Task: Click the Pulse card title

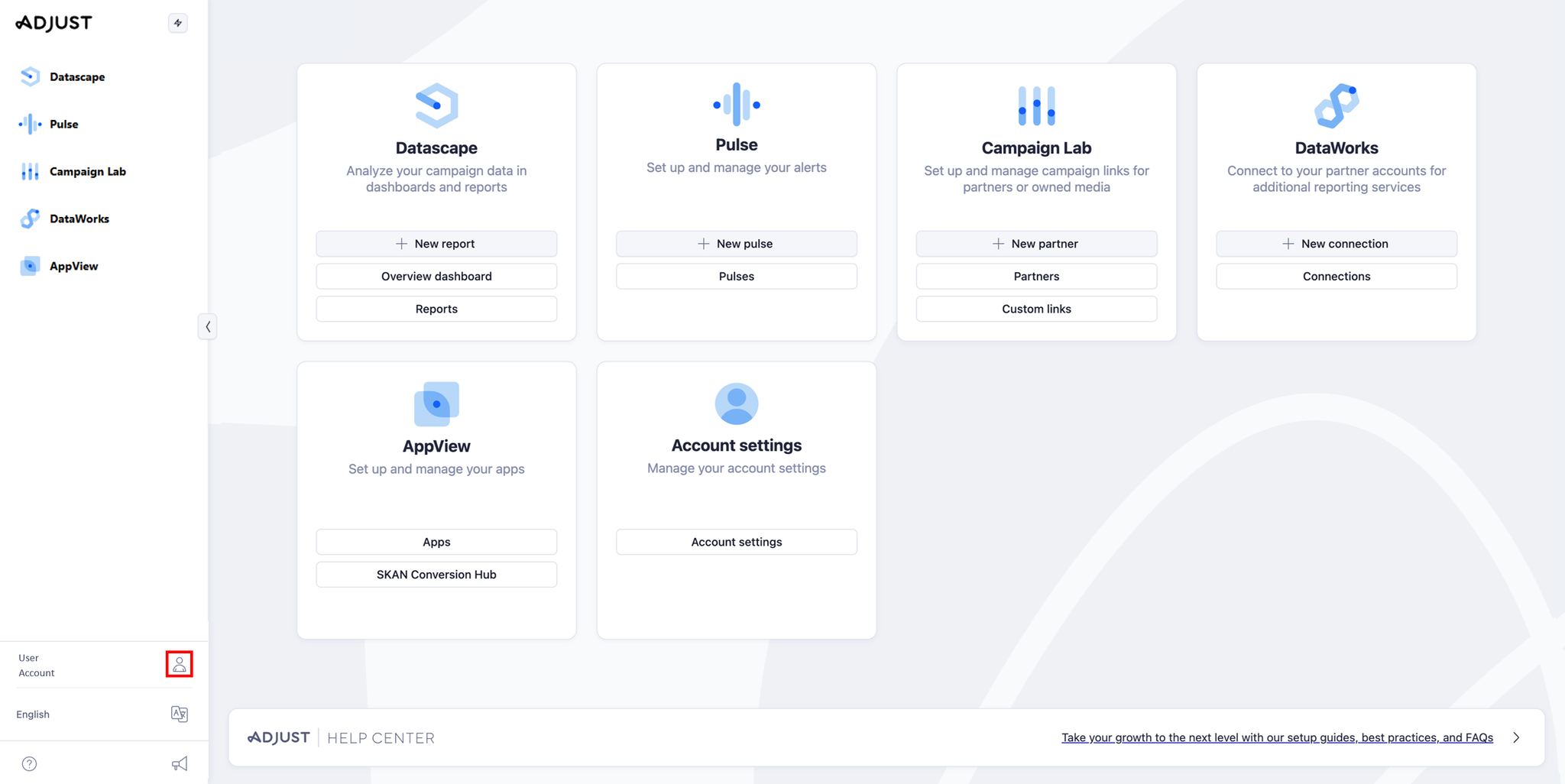Action: 737,144
